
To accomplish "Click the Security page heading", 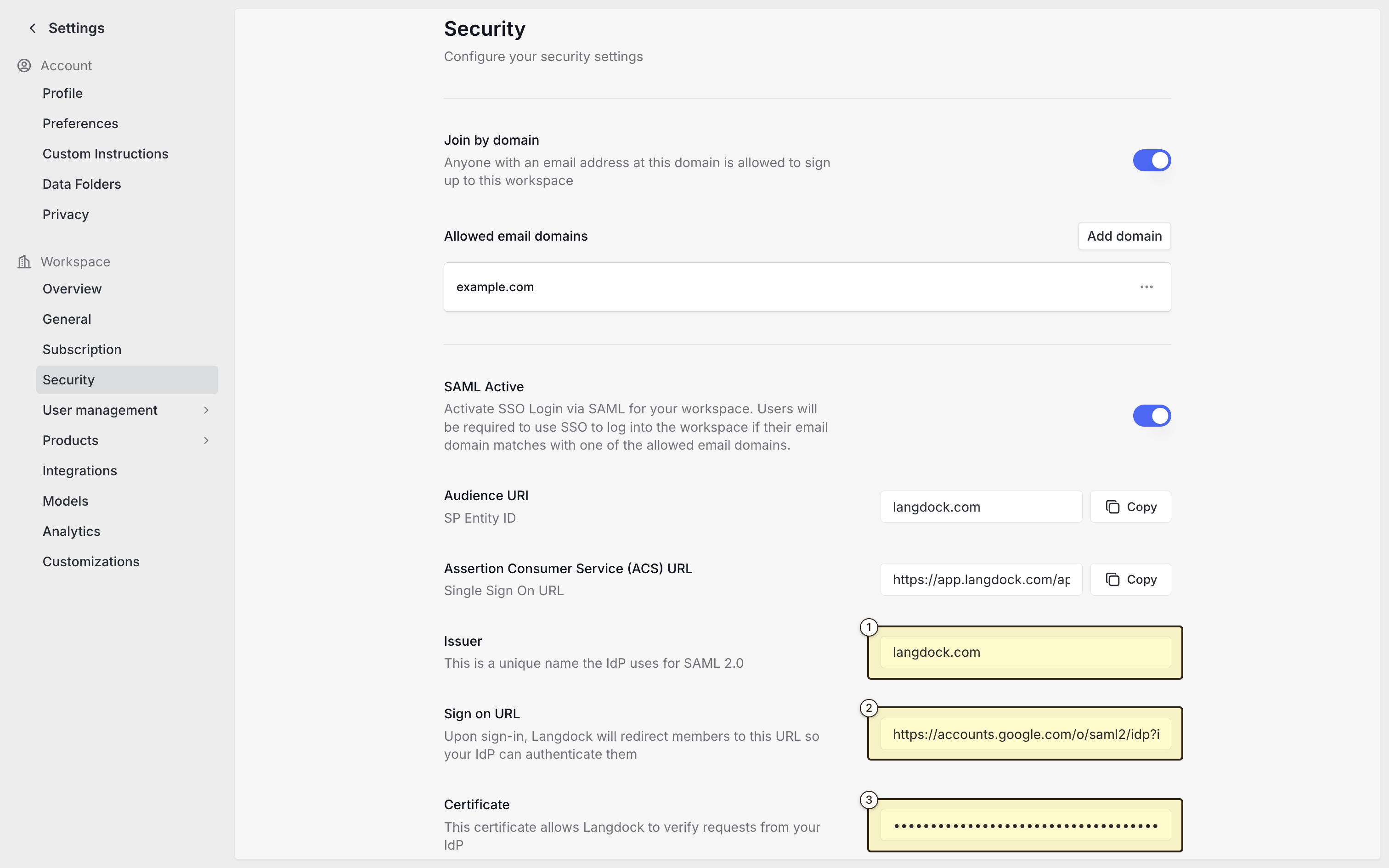I will 485,28.
